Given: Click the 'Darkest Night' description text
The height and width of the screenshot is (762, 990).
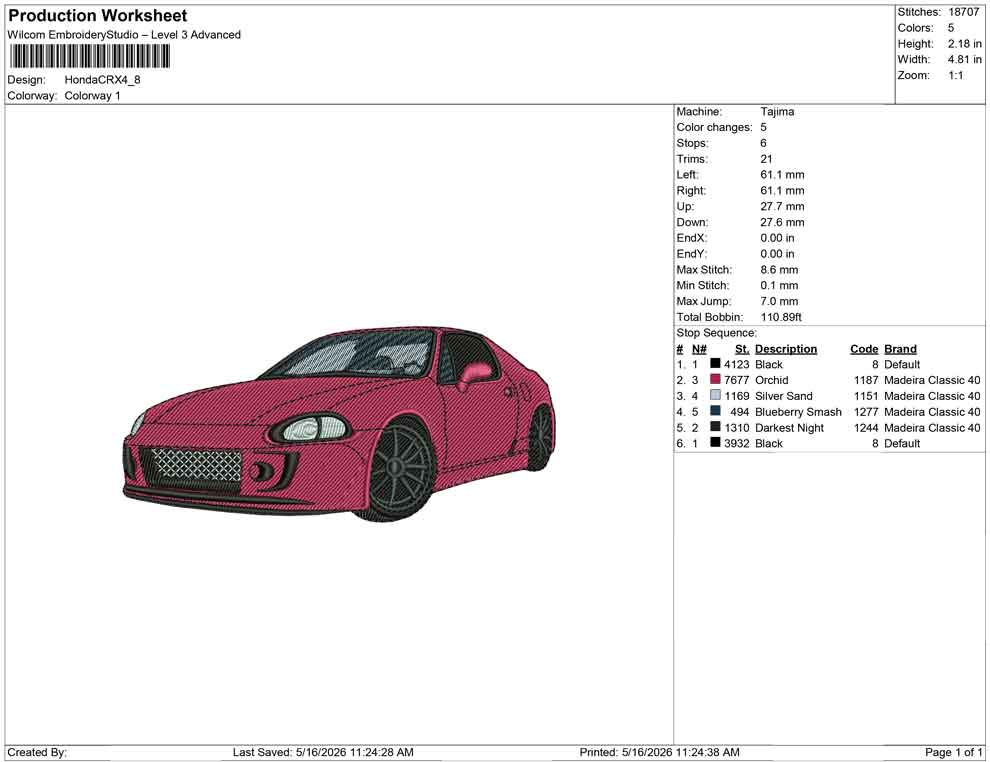Looking at the screenshot, I should click(789, 427).
